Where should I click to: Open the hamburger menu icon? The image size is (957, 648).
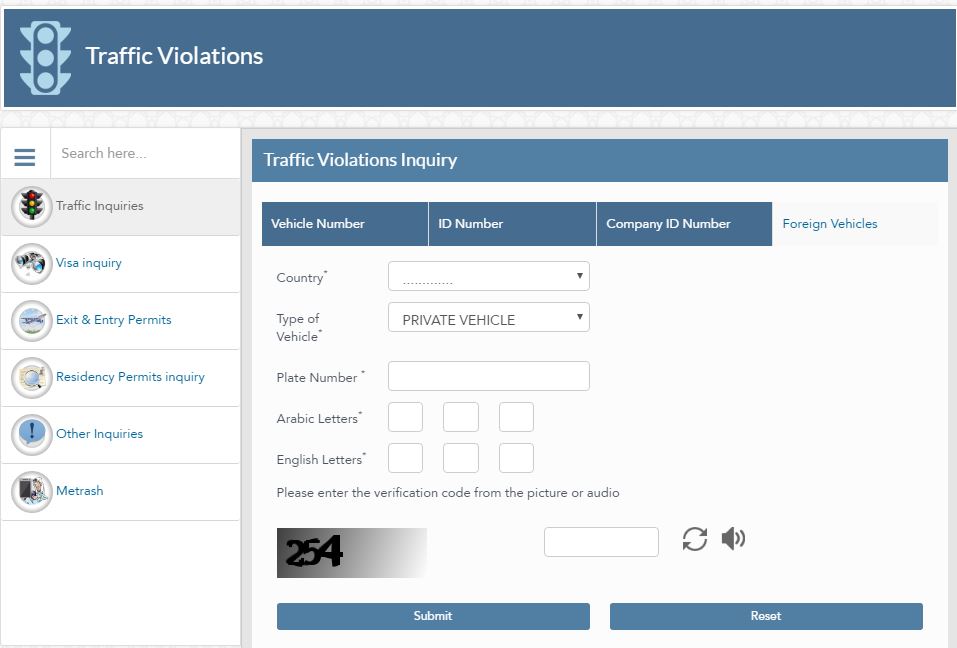point(25,156)
